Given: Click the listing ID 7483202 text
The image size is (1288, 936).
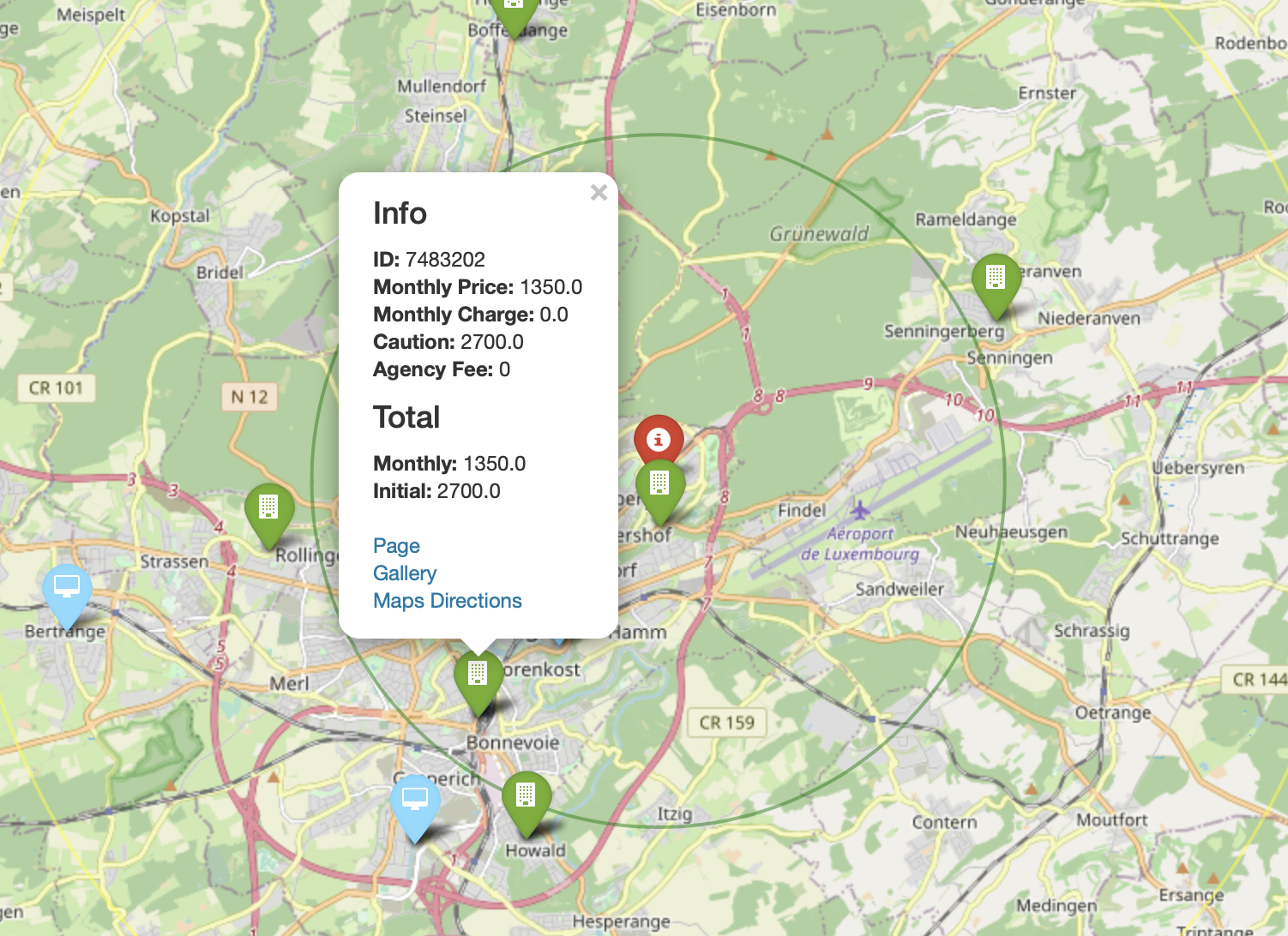Looking at the screenshot, I should tap(444, 260).
